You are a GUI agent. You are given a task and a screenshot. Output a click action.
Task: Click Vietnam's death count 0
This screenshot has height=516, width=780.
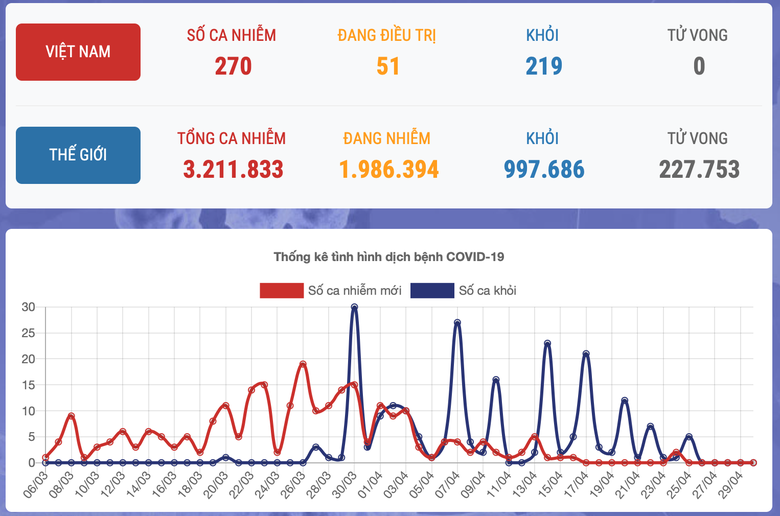(698, 66)
